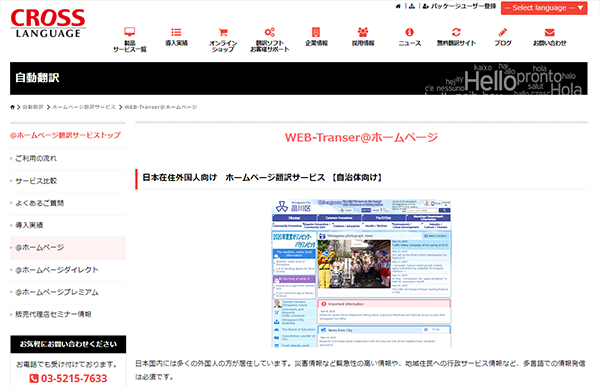Open パッケージユーザー登録 link
This screenshot has height=386, width=600.
click(459, 6)
